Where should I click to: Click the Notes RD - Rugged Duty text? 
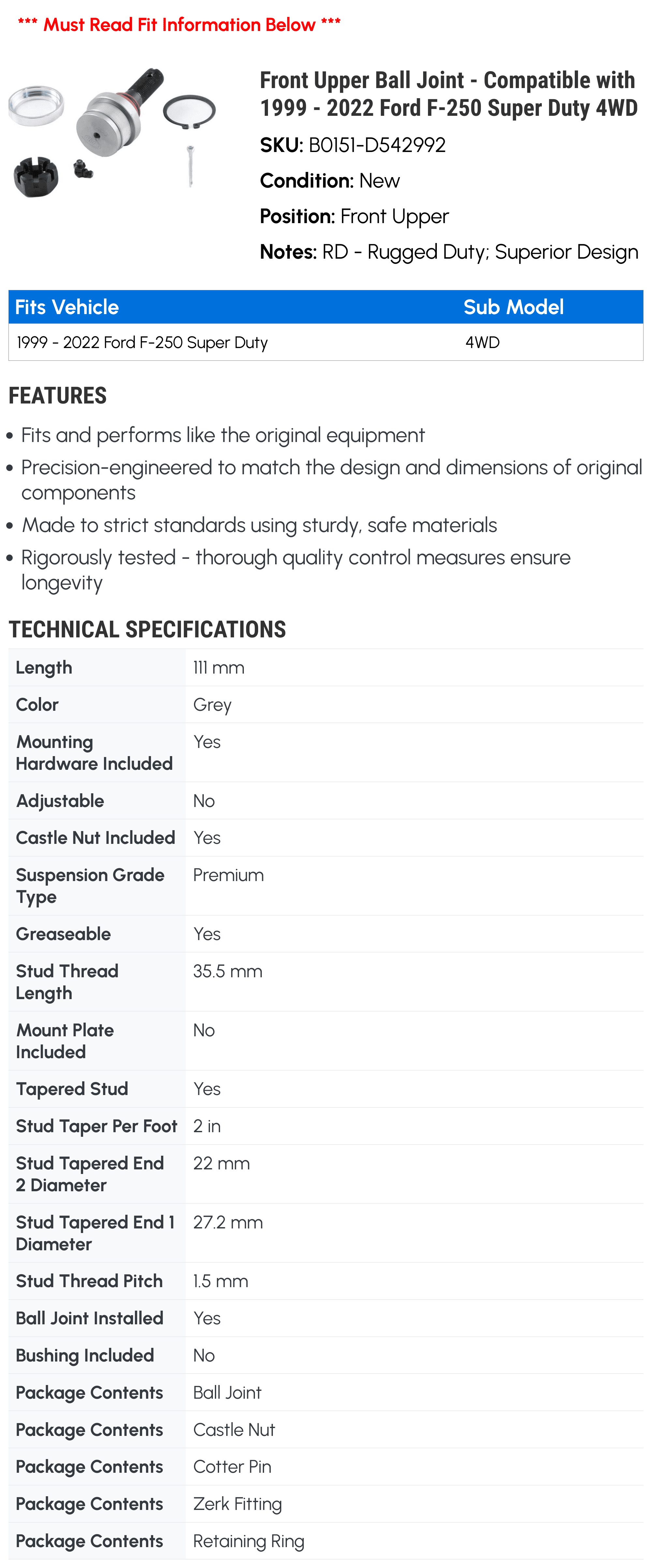click(x=449, y=252)
